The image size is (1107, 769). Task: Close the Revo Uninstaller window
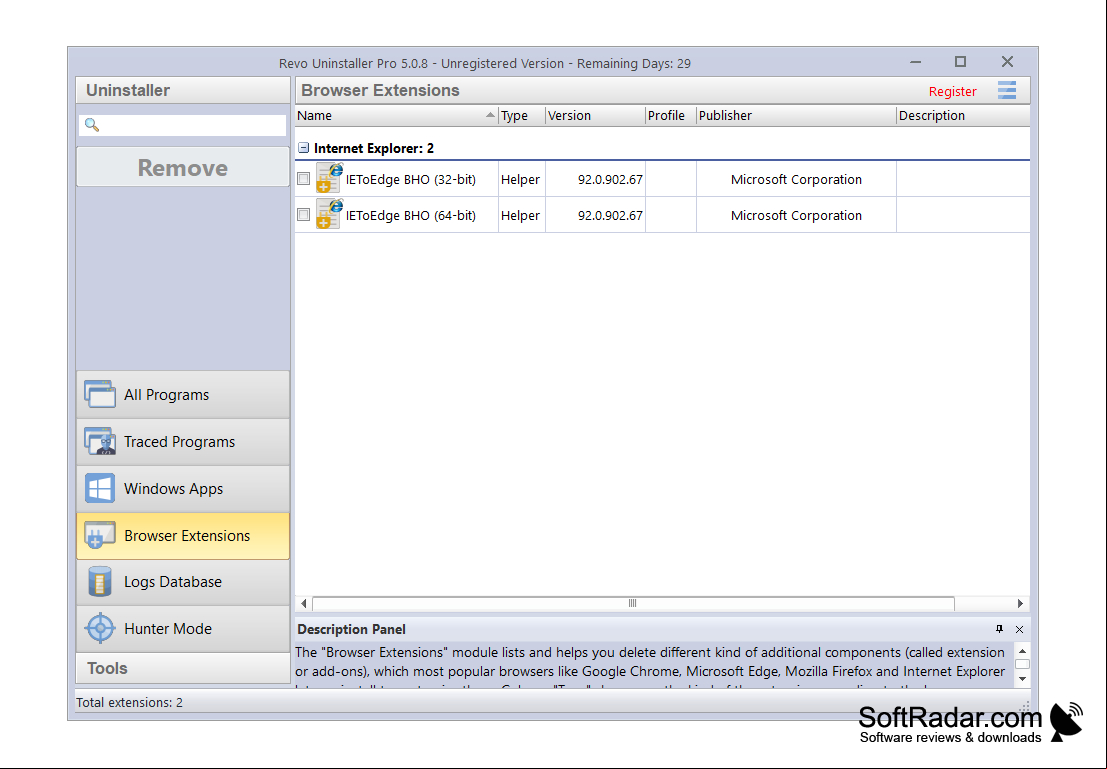1007,62
